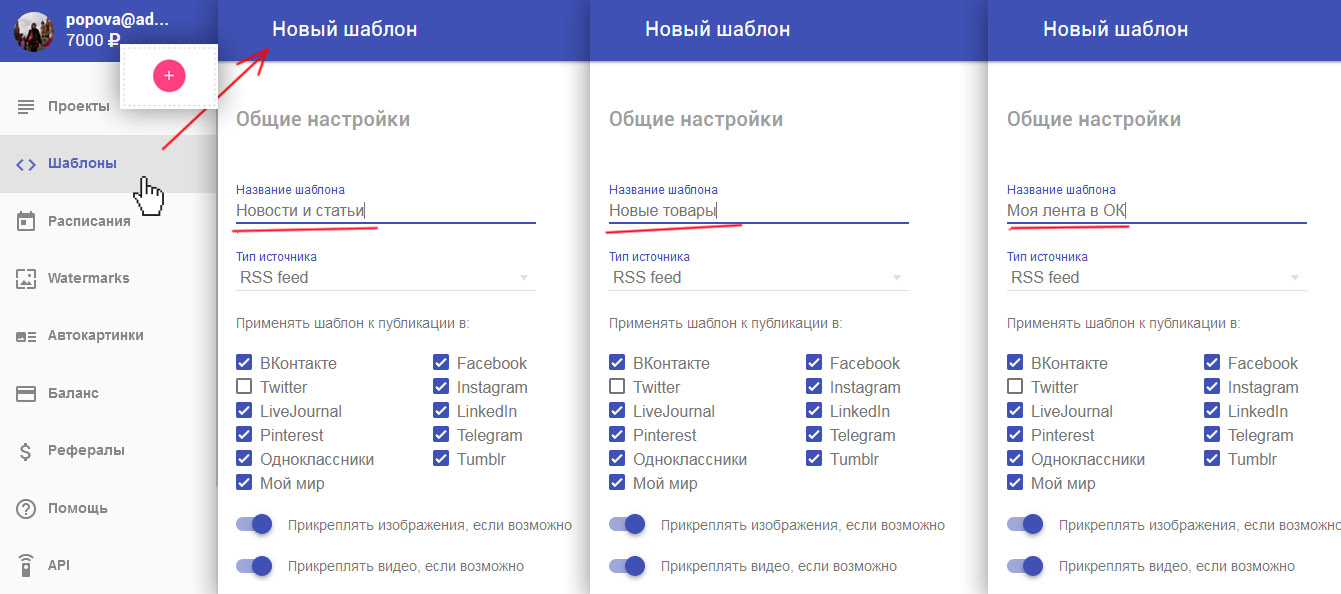
Task: Open source type dropdown in first panel
Action: click(x=385, y=277)
